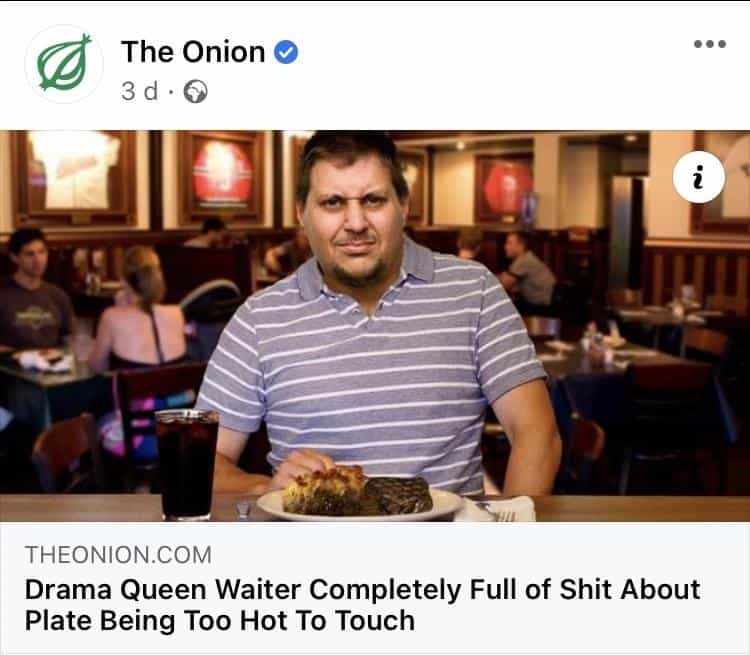Screen dimensions: 750x655
Task: Click the globe public audience icon
Action: coord(196,91)
